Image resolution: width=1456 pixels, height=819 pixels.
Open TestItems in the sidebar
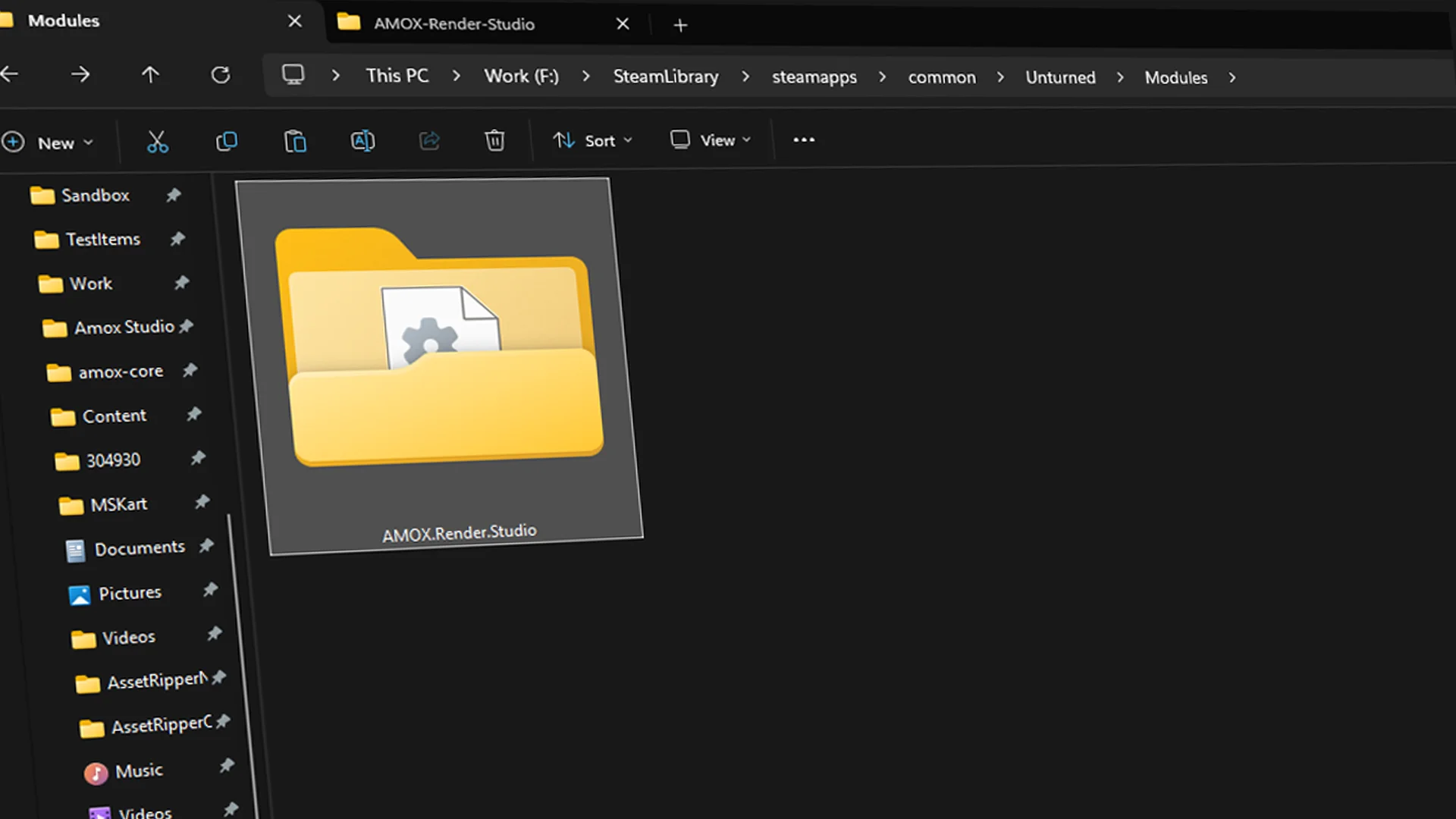click(87, 240)
